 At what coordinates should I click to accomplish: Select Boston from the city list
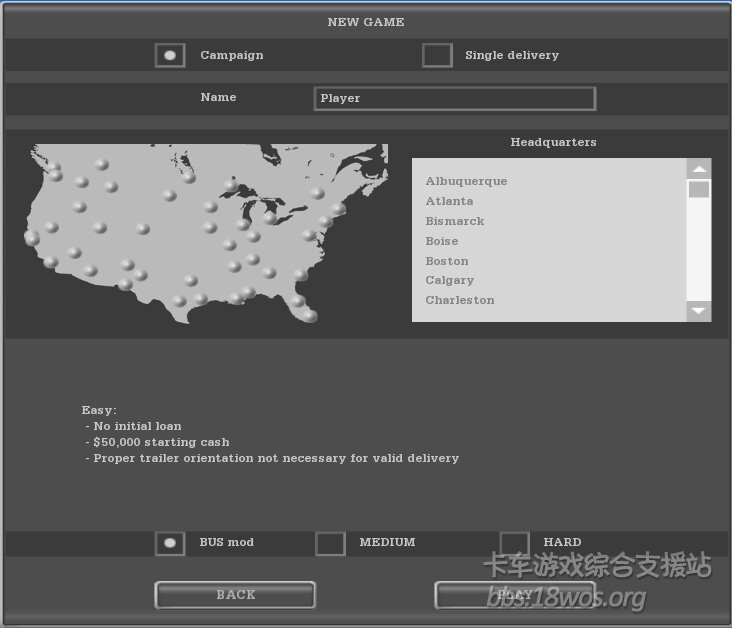pos(447,261)
